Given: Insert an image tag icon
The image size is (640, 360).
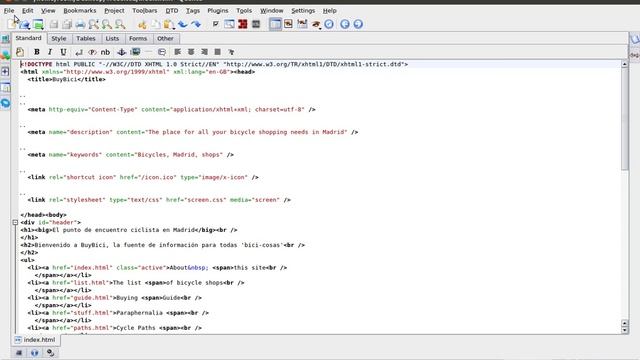Looking at the screenshot, I should (135, 52).
